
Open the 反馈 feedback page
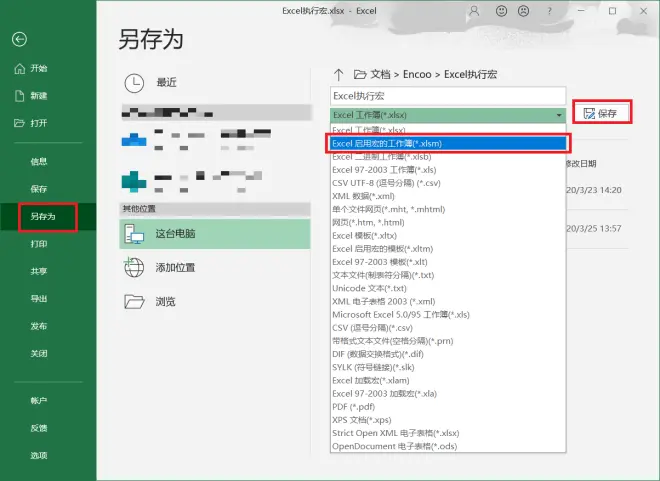coord(39,428)
